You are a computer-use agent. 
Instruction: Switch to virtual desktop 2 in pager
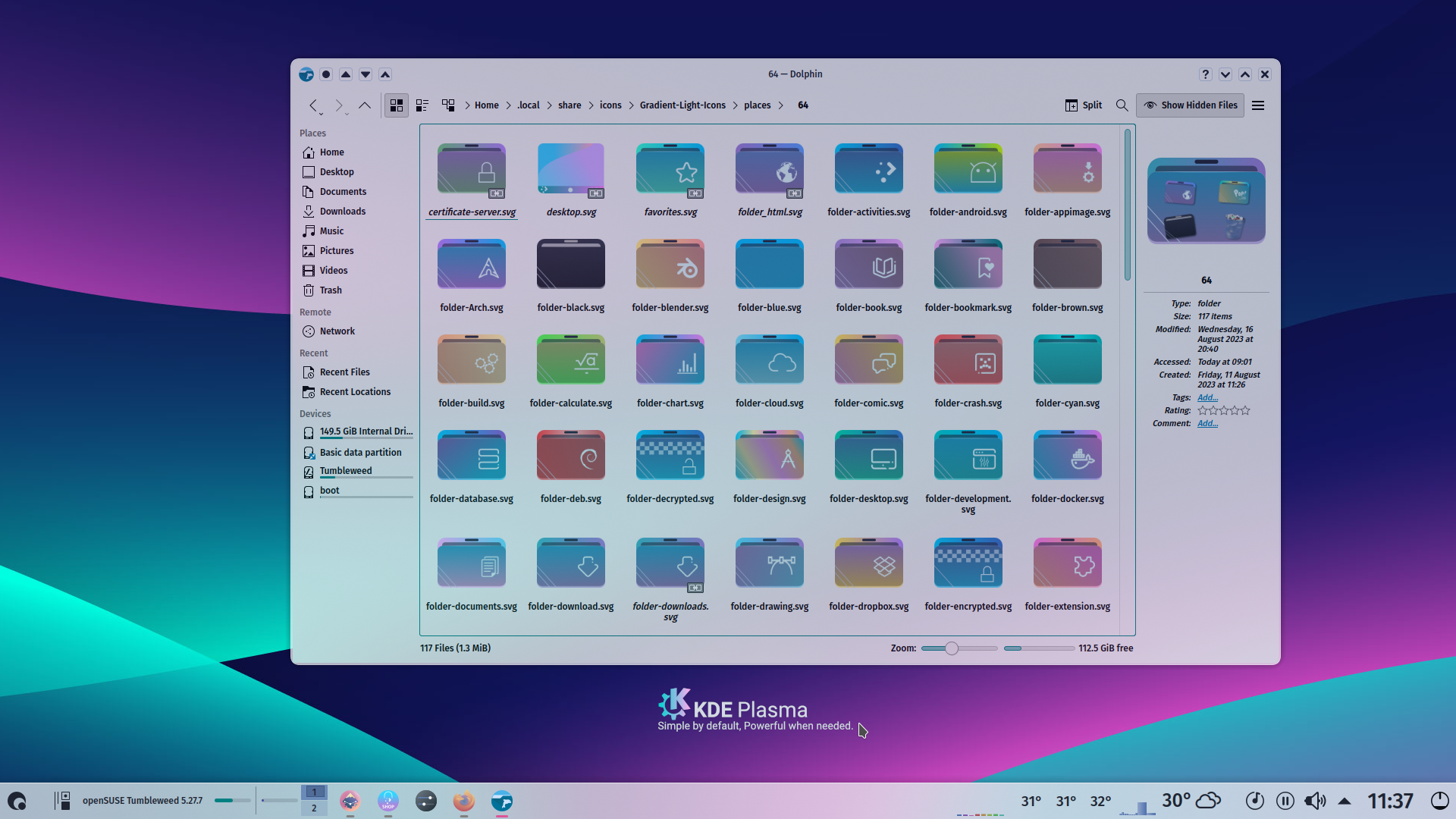tap(314, 808)
